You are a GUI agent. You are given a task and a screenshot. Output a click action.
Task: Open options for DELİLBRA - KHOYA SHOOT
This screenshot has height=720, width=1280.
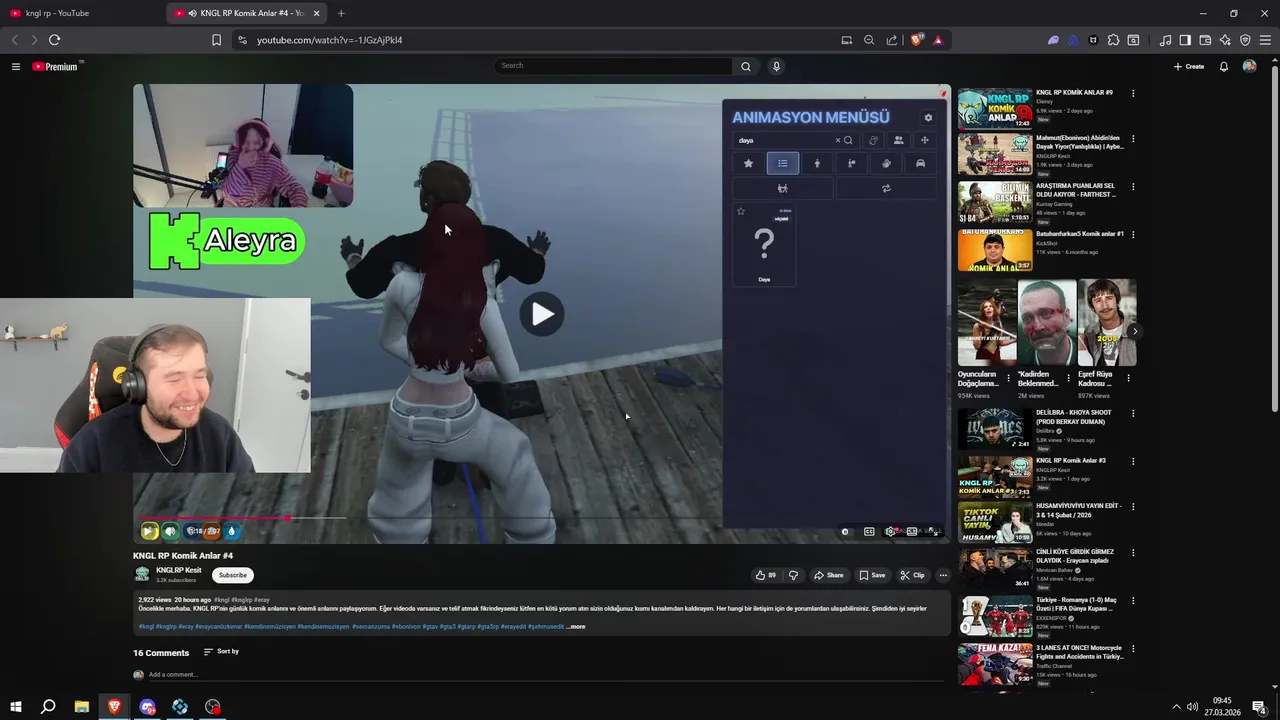pos(1133,413)
